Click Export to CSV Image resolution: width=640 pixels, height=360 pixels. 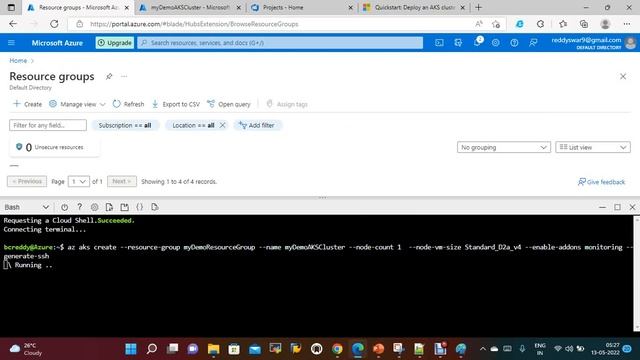point(176,104)
